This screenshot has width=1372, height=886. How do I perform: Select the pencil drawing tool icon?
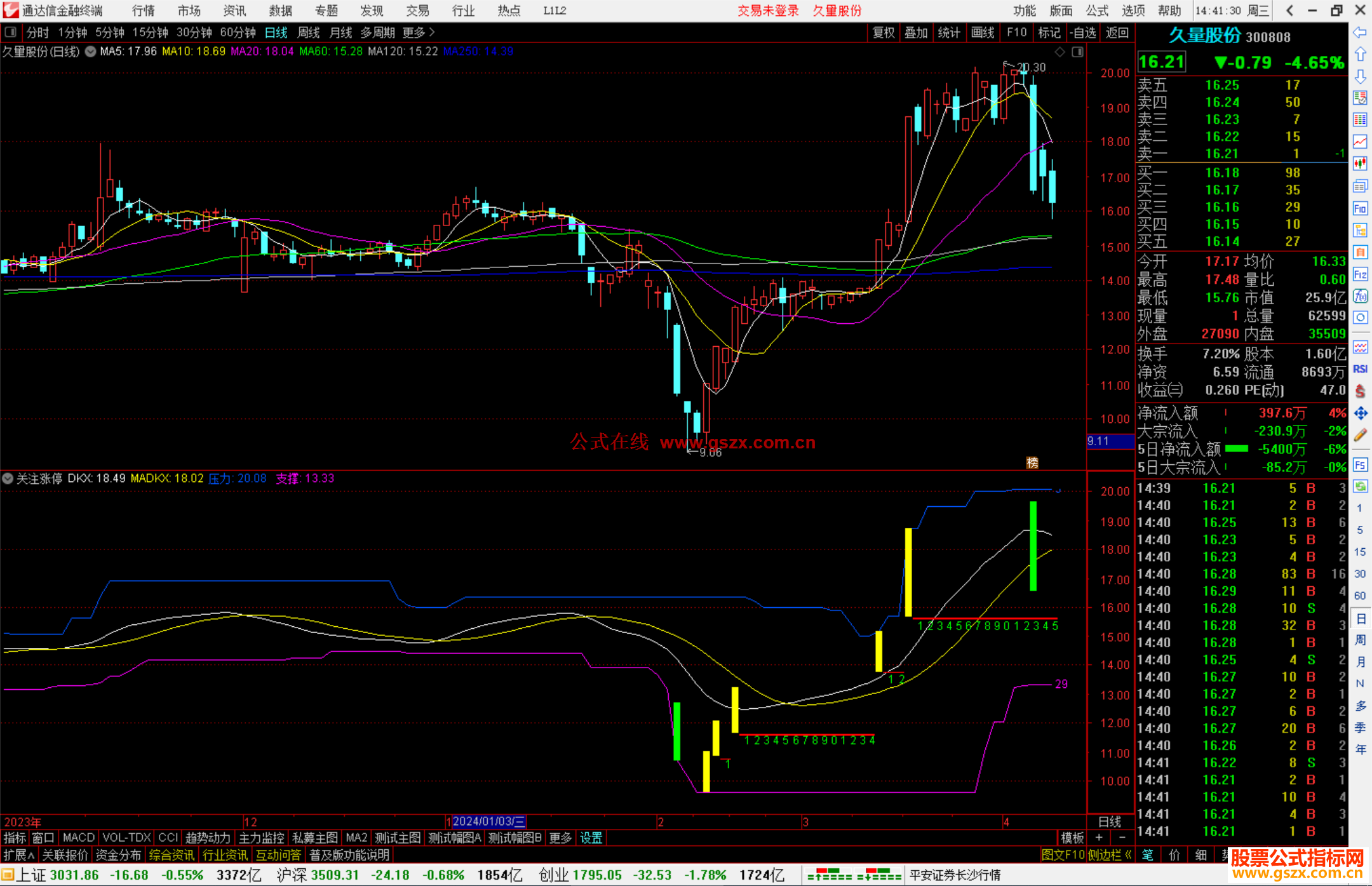[x=1360, y=436]
